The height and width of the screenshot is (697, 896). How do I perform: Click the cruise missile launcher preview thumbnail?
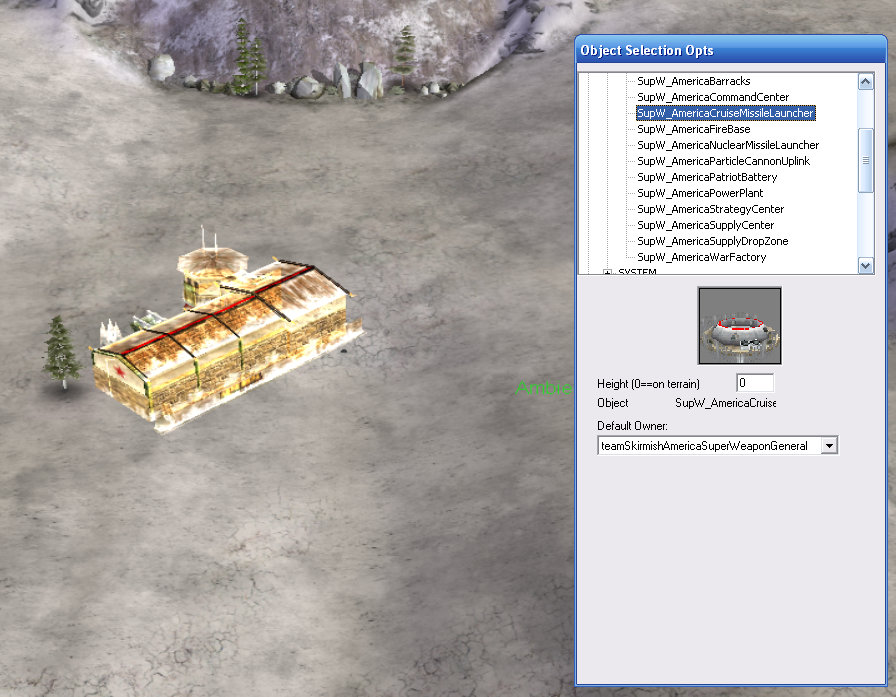click(x=739, y=326)
